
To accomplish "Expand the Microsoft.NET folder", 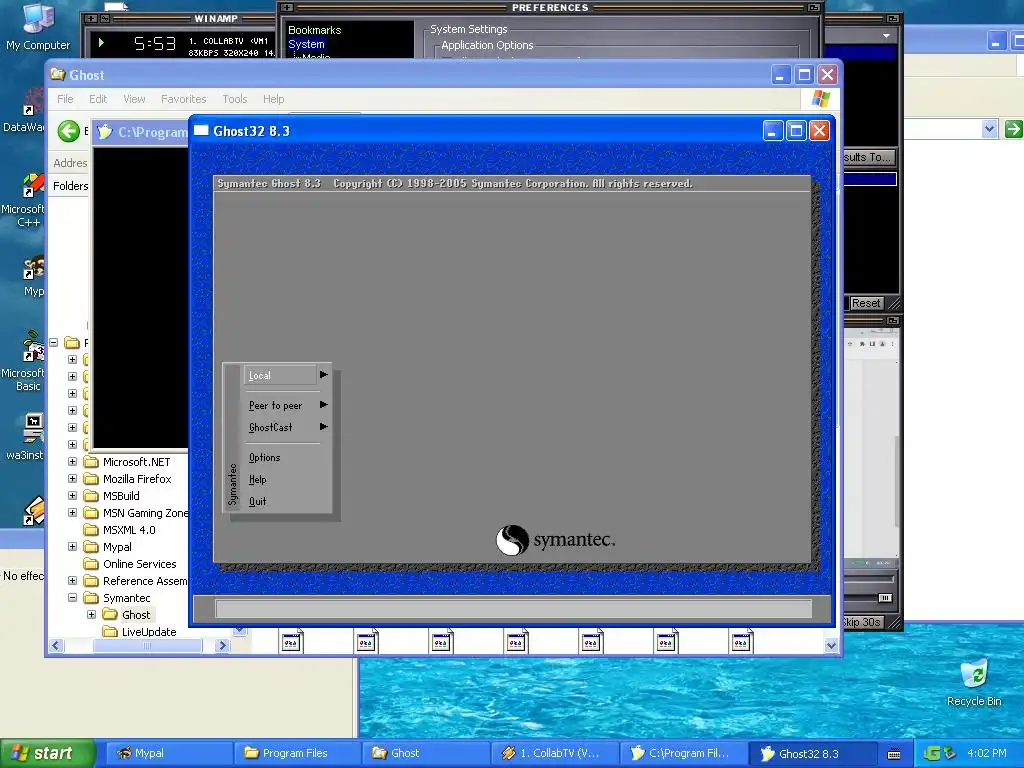I will pos(72,462).
